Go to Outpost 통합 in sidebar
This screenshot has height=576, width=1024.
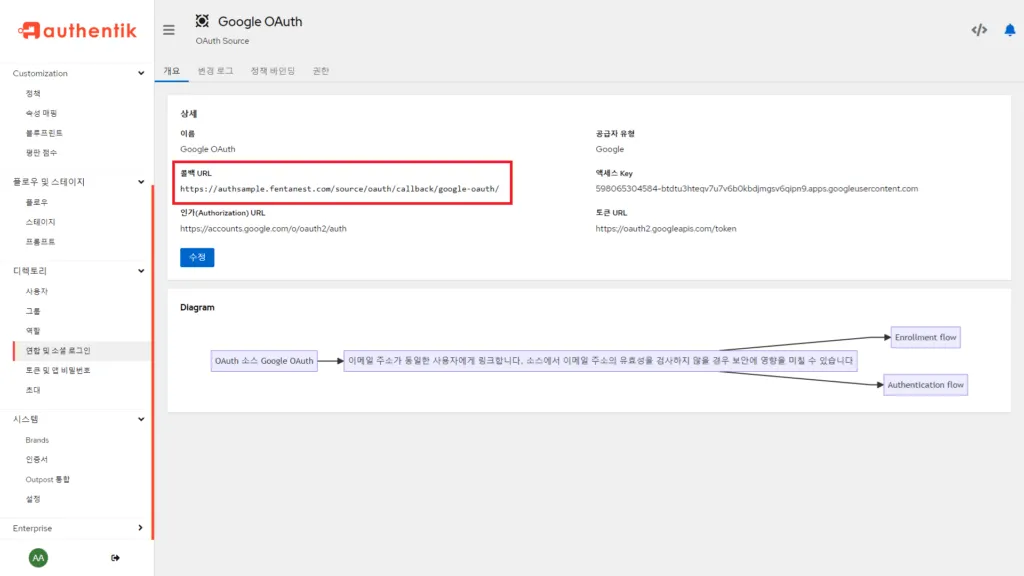point(47,479)
